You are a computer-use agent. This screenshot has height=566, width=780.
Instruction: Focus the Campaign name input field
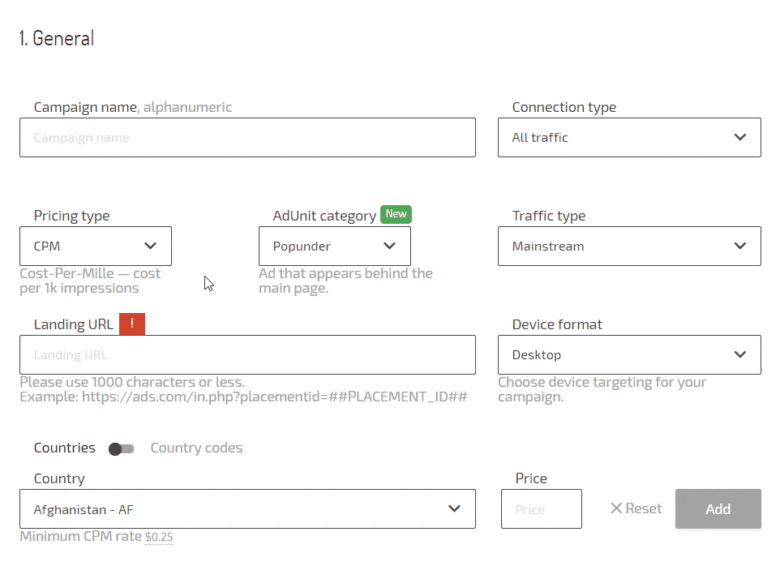247,138
